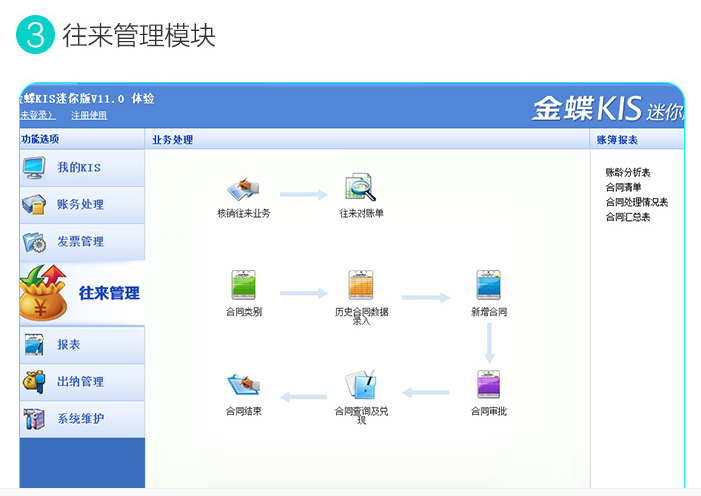Click the 合同类别 icon
Image resolution: width=701 pixels, height=496 pixels.
244,286
